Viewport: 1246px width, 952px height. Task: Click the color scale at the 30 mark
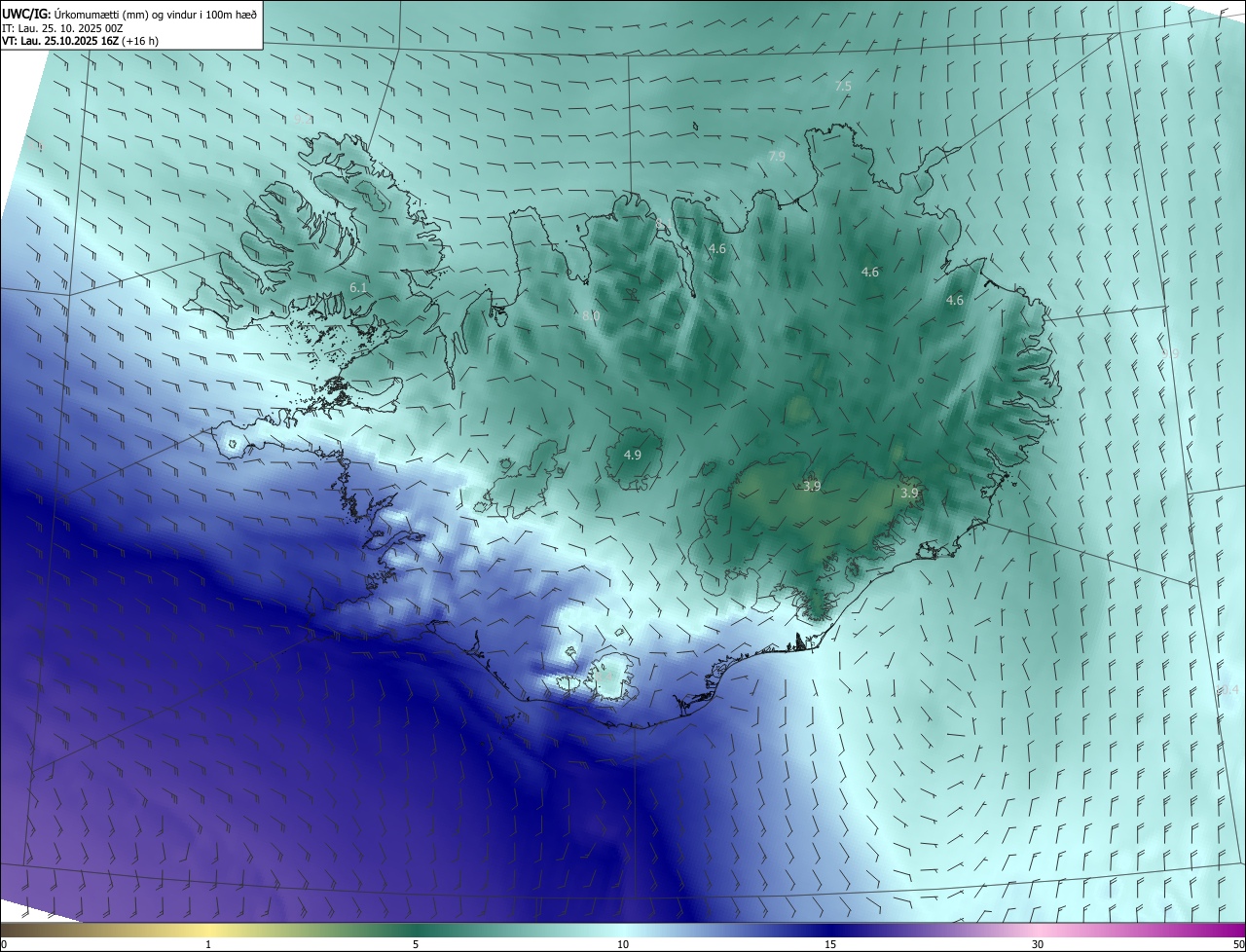[x=1038, y=944]
